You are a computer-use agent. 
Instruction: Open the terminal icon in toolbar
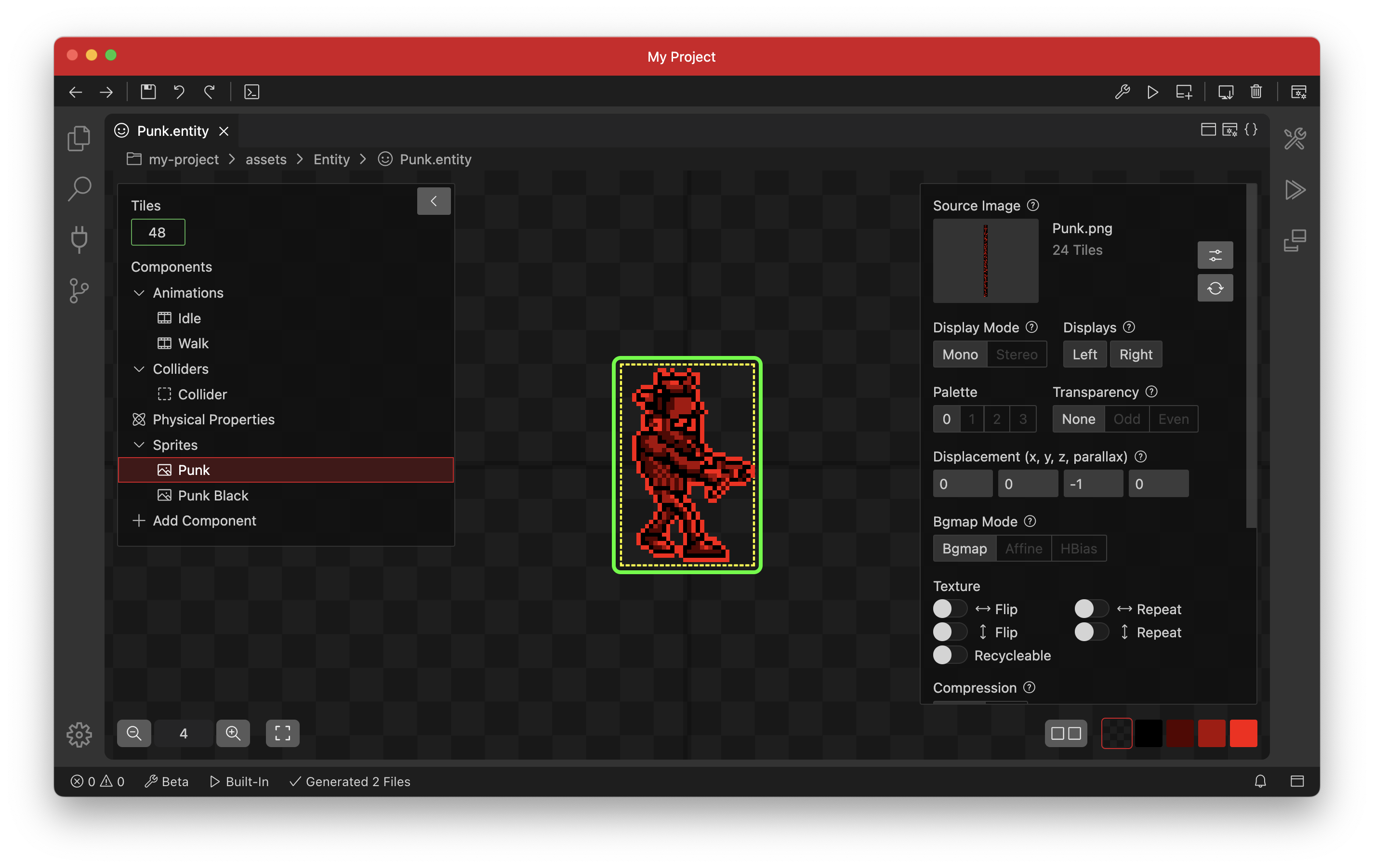point(251,92)
